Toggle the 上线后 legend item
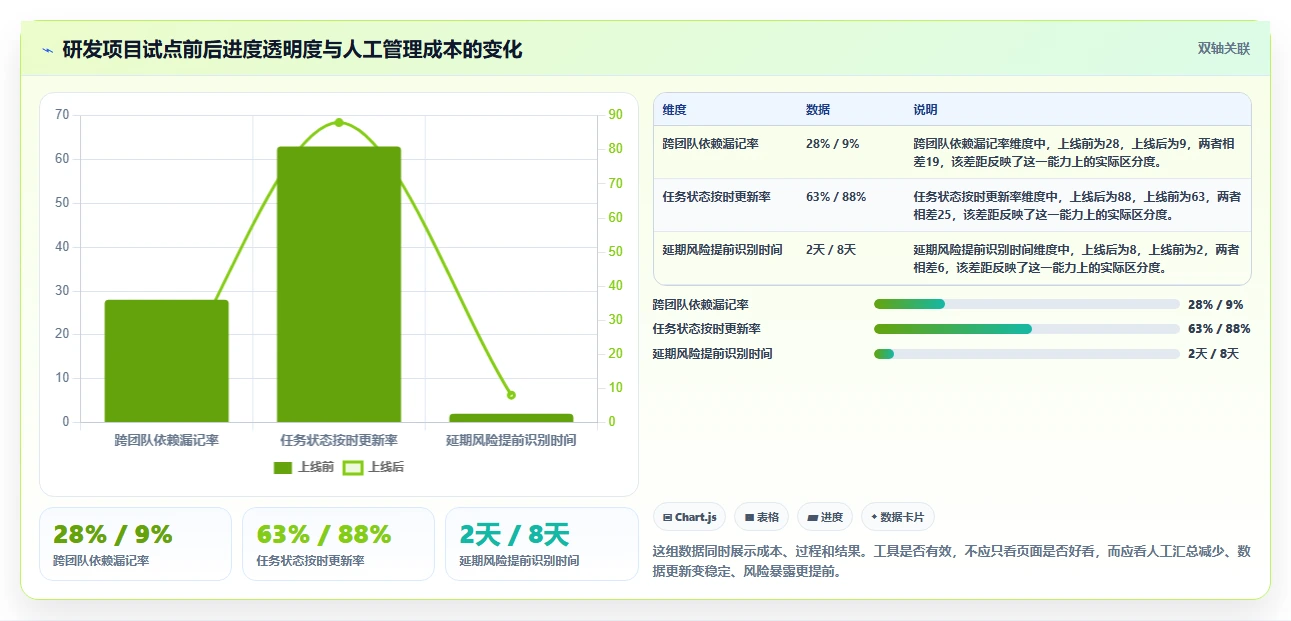This screenshot has height=621, width=1291. pyautogui.click(x=374, y=467)
